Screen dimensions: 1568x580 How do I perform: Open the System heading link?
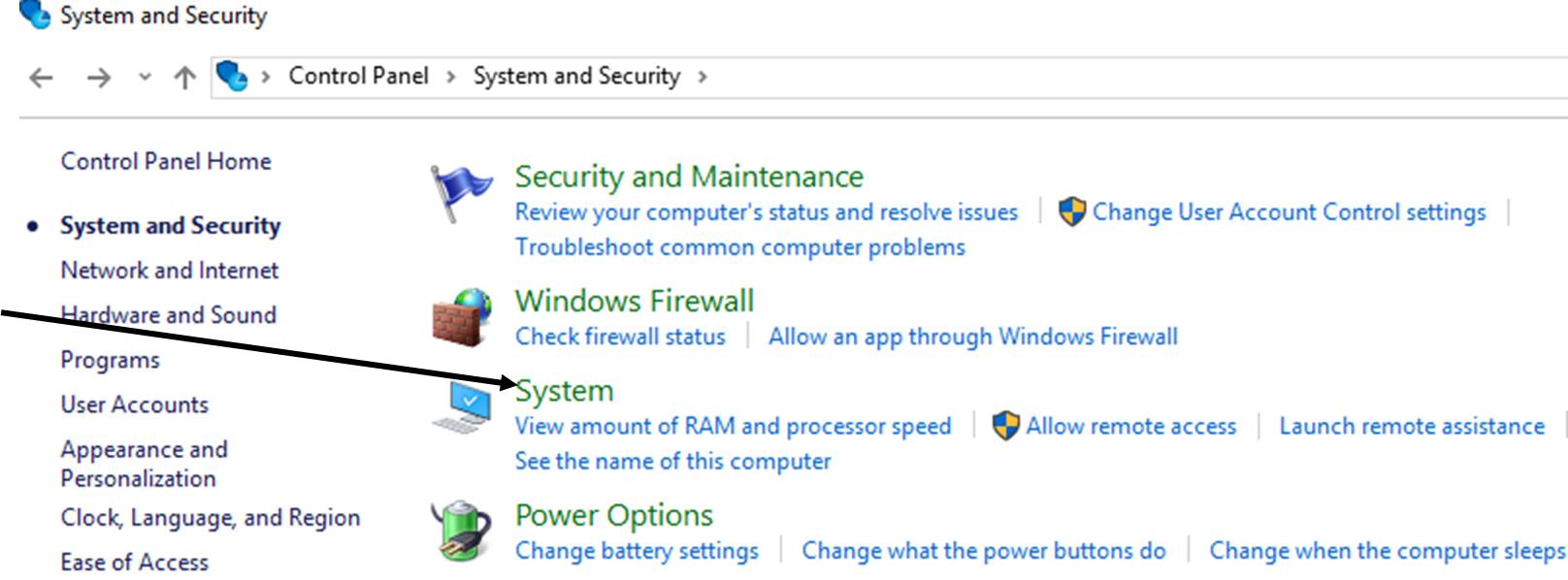pos(564,391)
